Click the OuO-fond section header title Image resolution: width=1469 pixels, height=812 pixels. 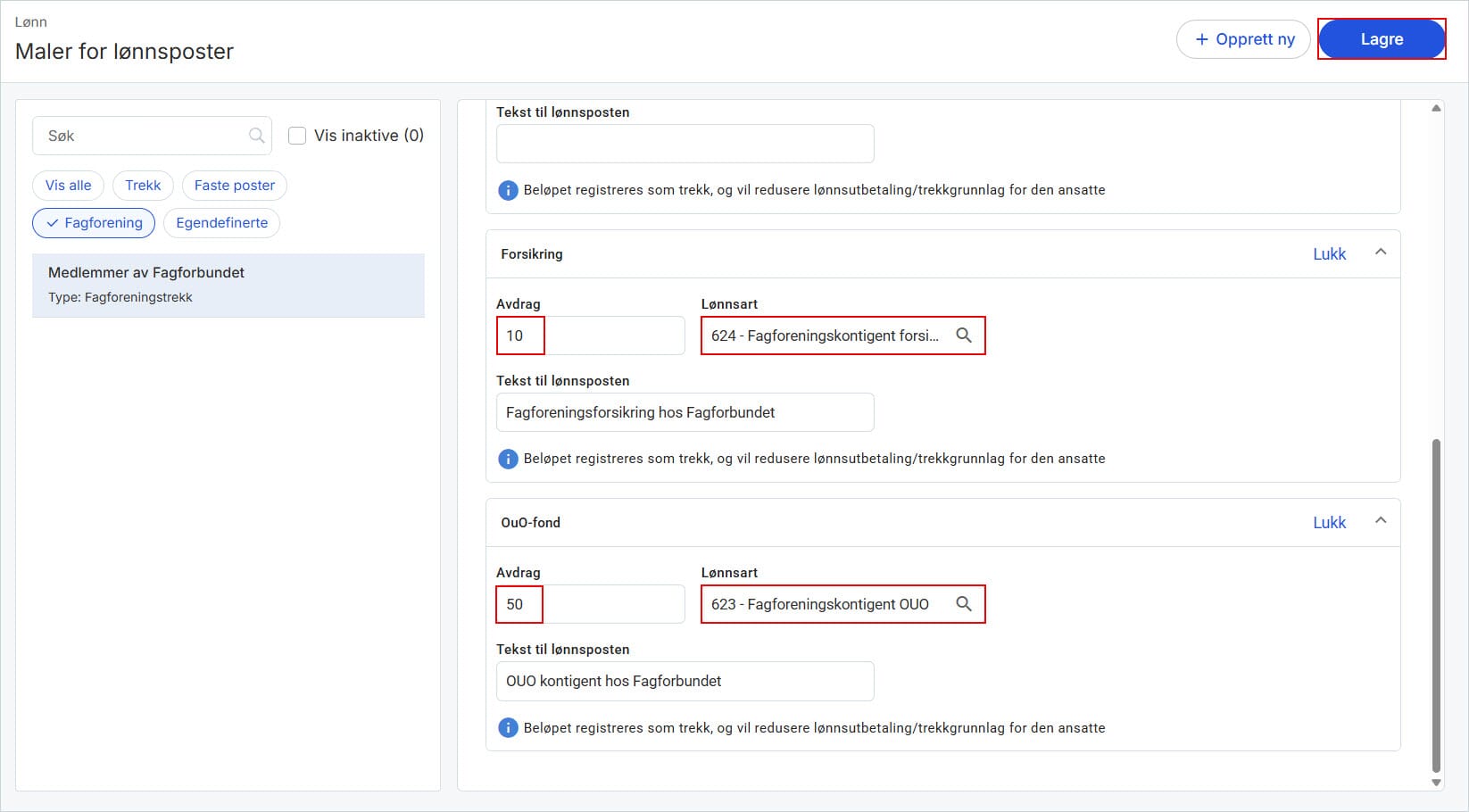pos(530,523)
